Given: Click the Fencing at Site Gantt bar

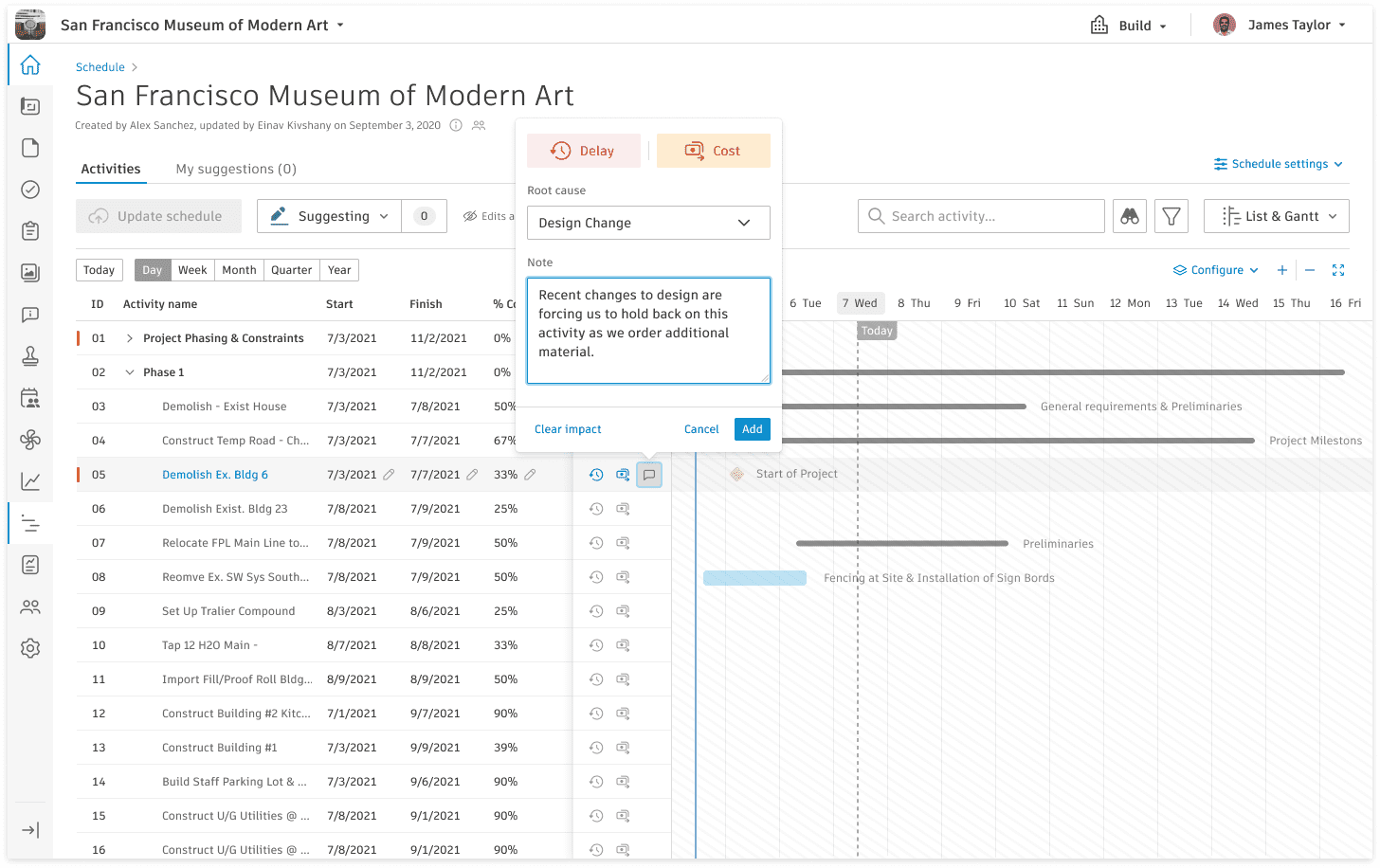Looking at the screenshot, I should coord(754,578).
